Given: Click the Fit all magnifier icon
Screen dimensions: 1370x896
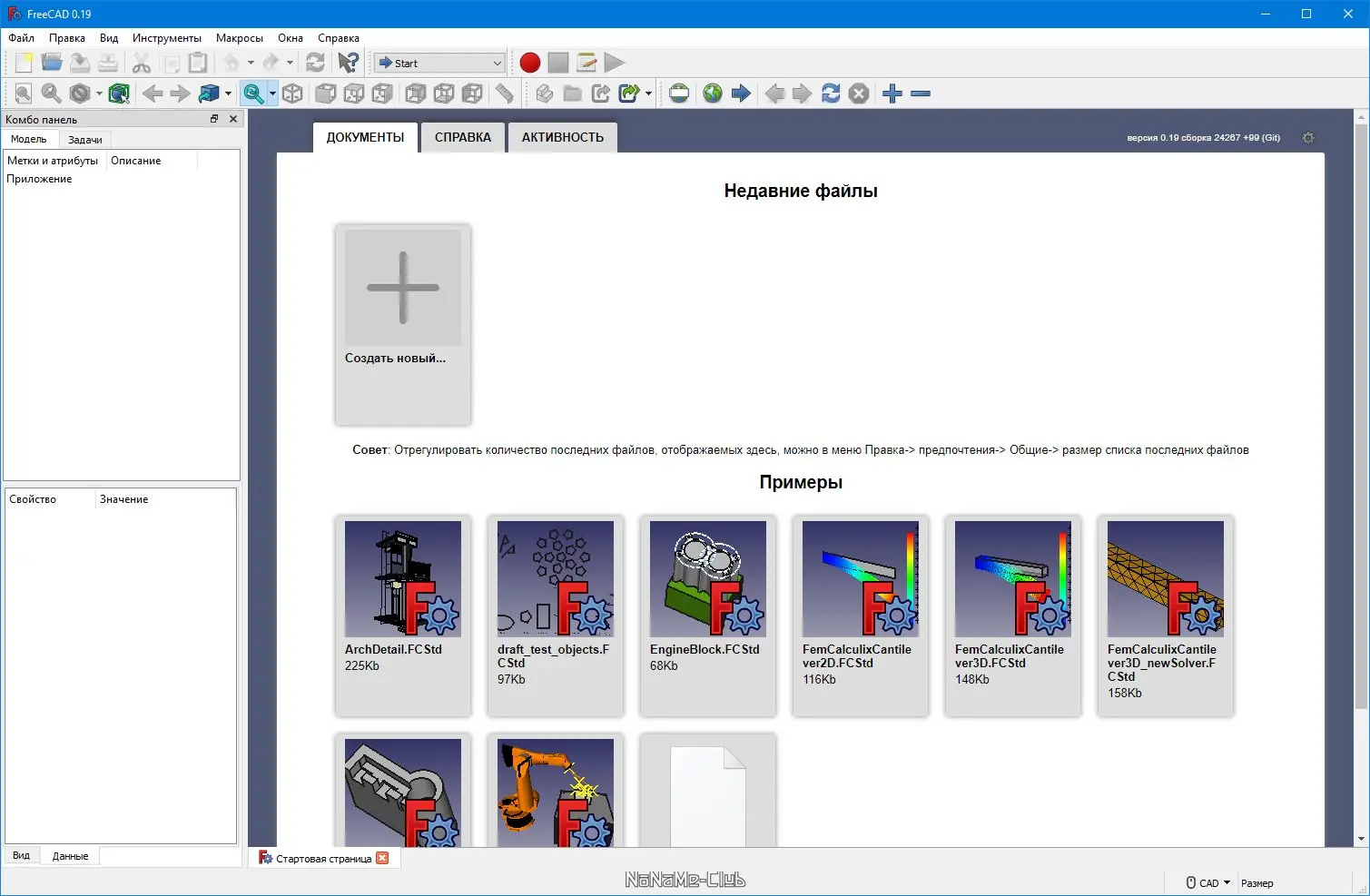Looking at the screenshot, I should [24, 94].
